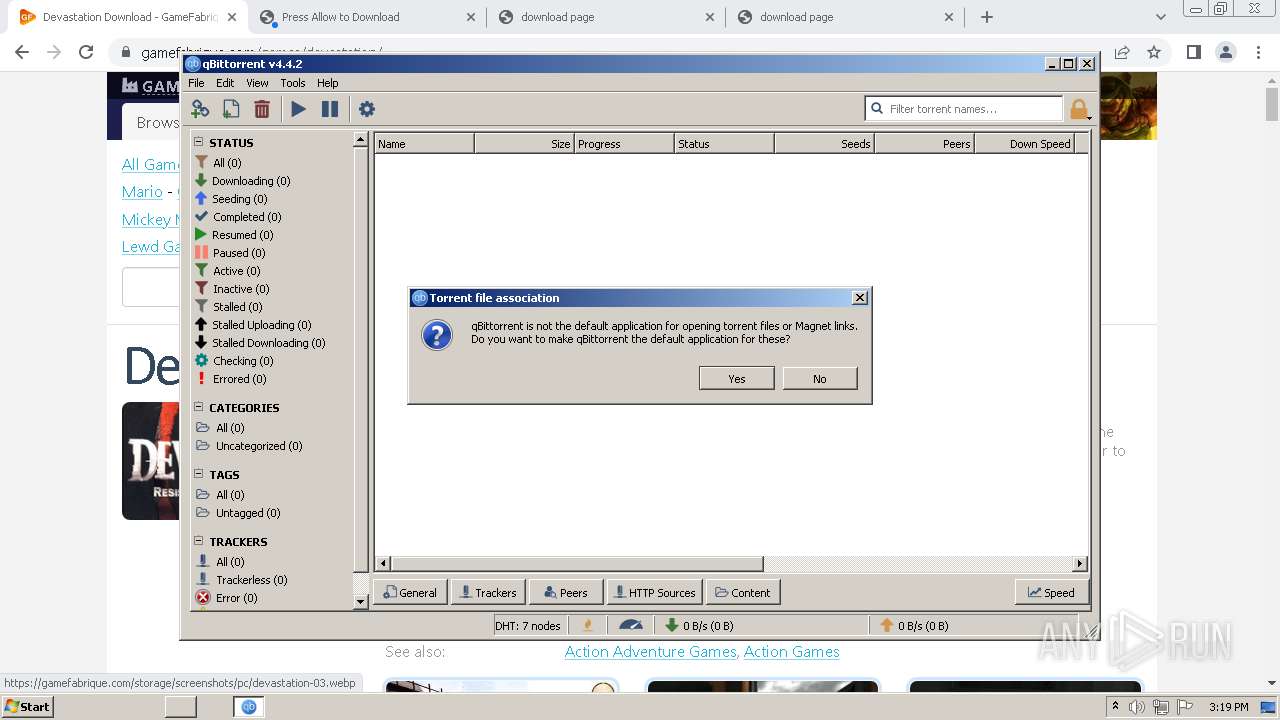This screenshot has width=1280, height=720.
Task: Switch to the Content tab
Action: [x=743, y=592]
